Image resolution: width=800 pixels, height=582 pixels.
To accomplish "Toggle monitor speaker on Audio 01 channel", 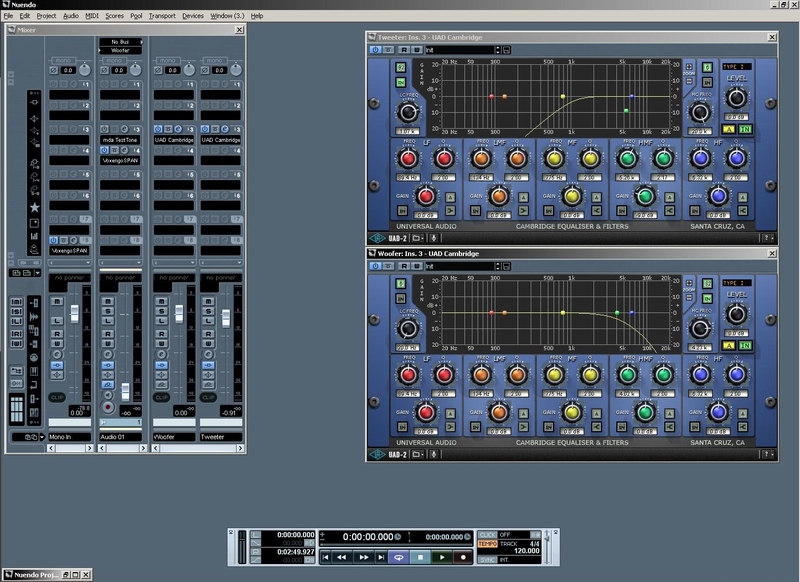I will point(108,395).
